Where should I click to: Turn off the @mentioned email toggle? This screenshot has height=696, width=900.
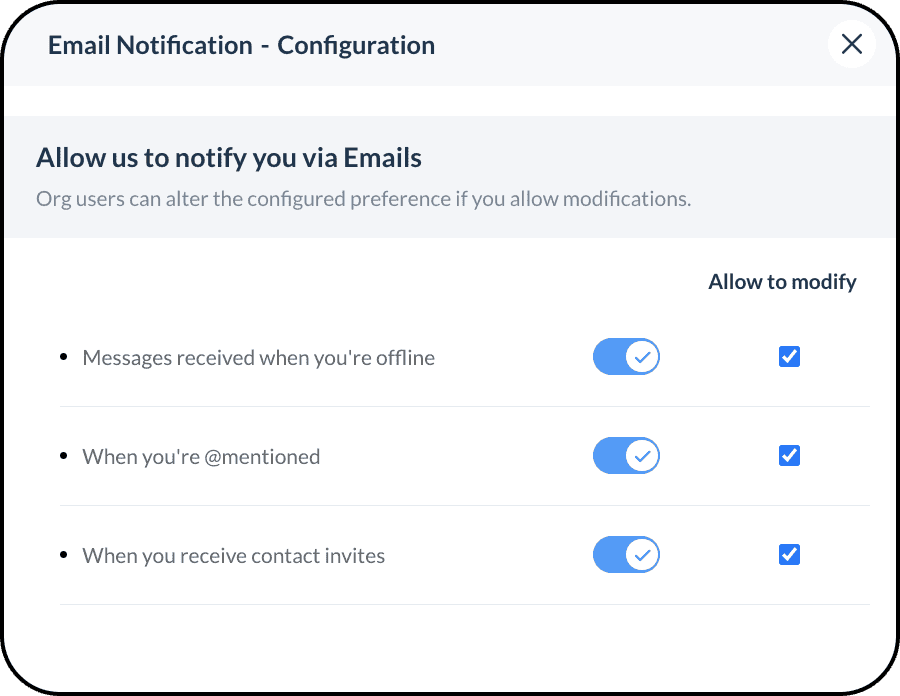(626, 456)
